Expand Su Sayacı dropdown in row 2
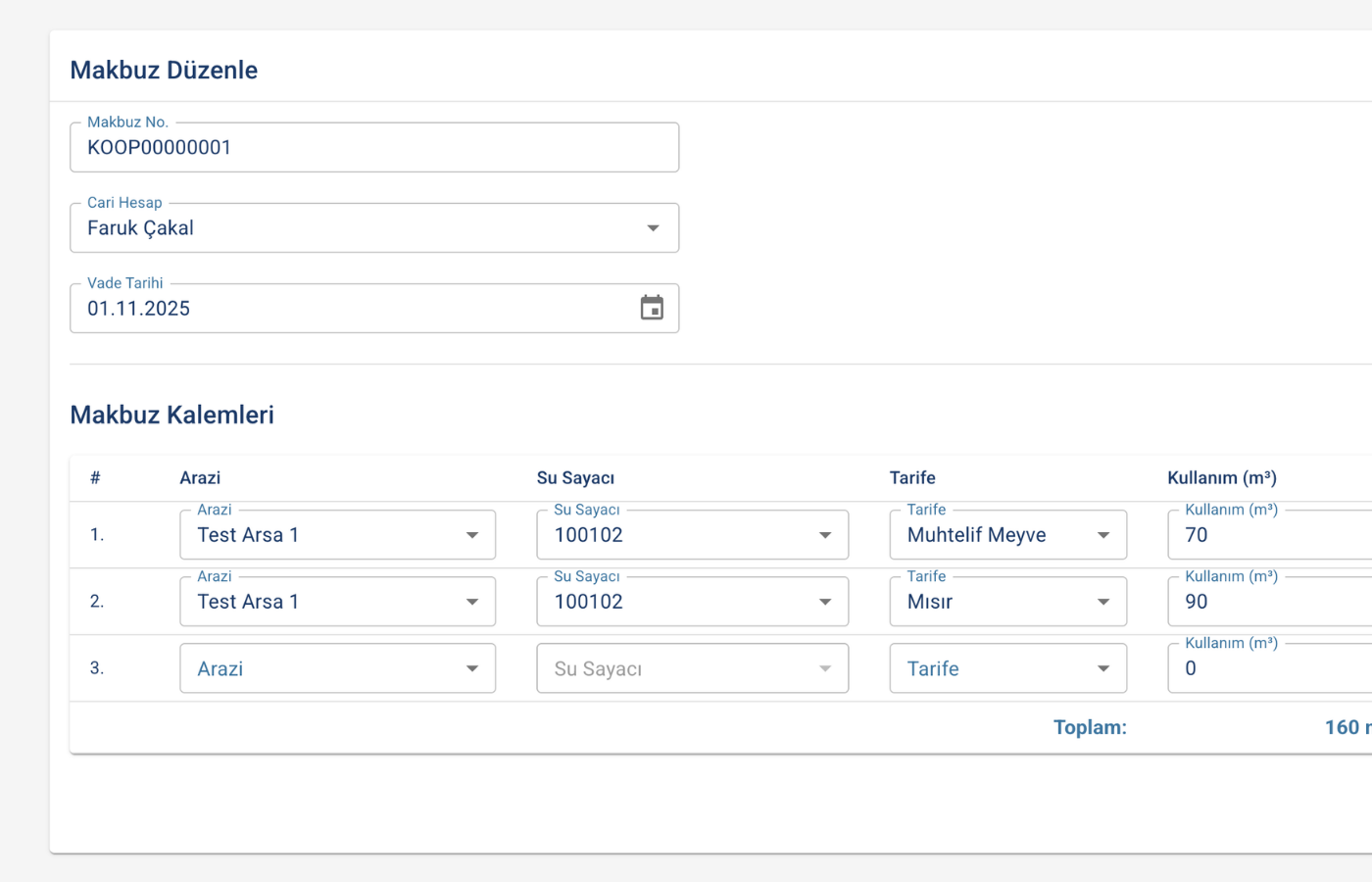This screenshot has width=1372, height=882. (x=692, y=602)
